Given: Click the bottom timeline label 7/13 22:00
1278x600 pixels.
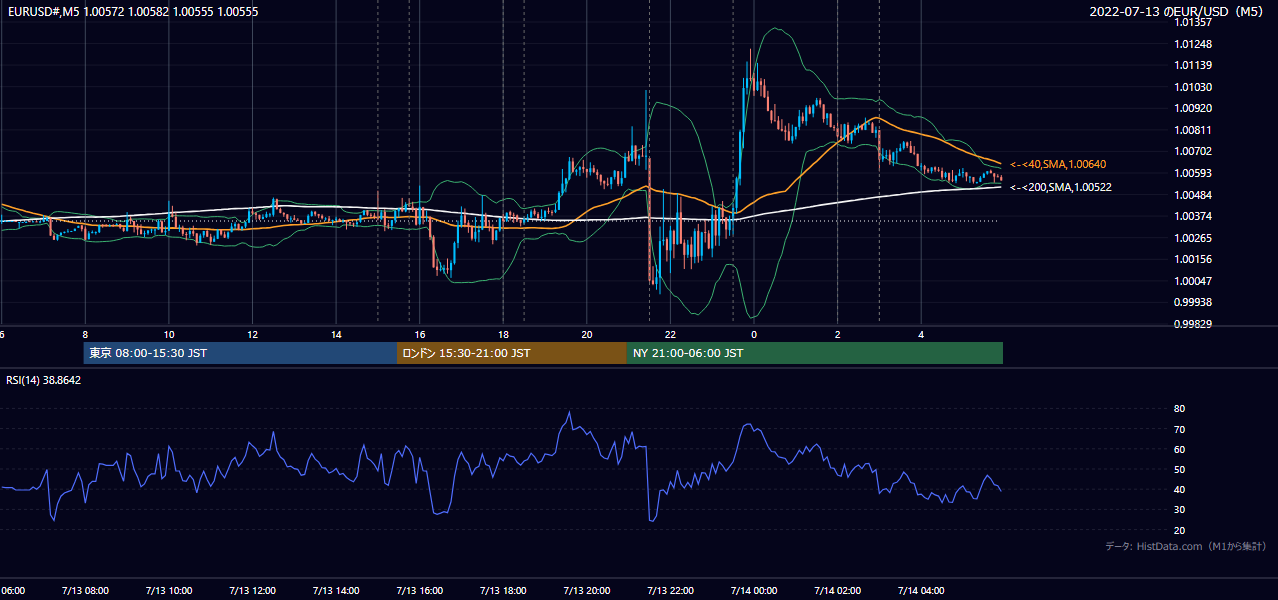Looking at the screenshot, I should [670, 590].
